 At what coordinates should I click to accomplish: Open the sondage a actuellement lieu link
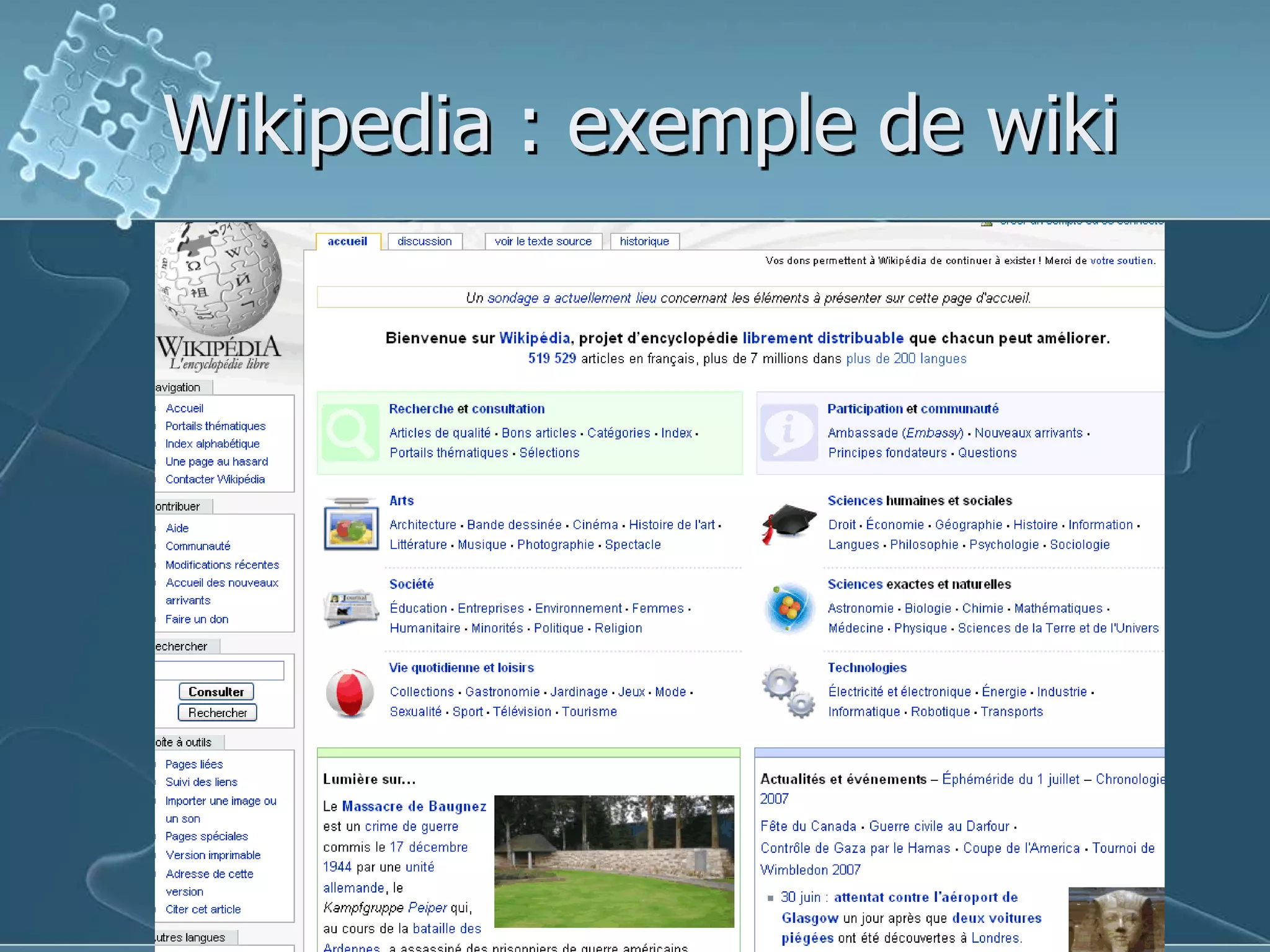[x=572, y=298]
